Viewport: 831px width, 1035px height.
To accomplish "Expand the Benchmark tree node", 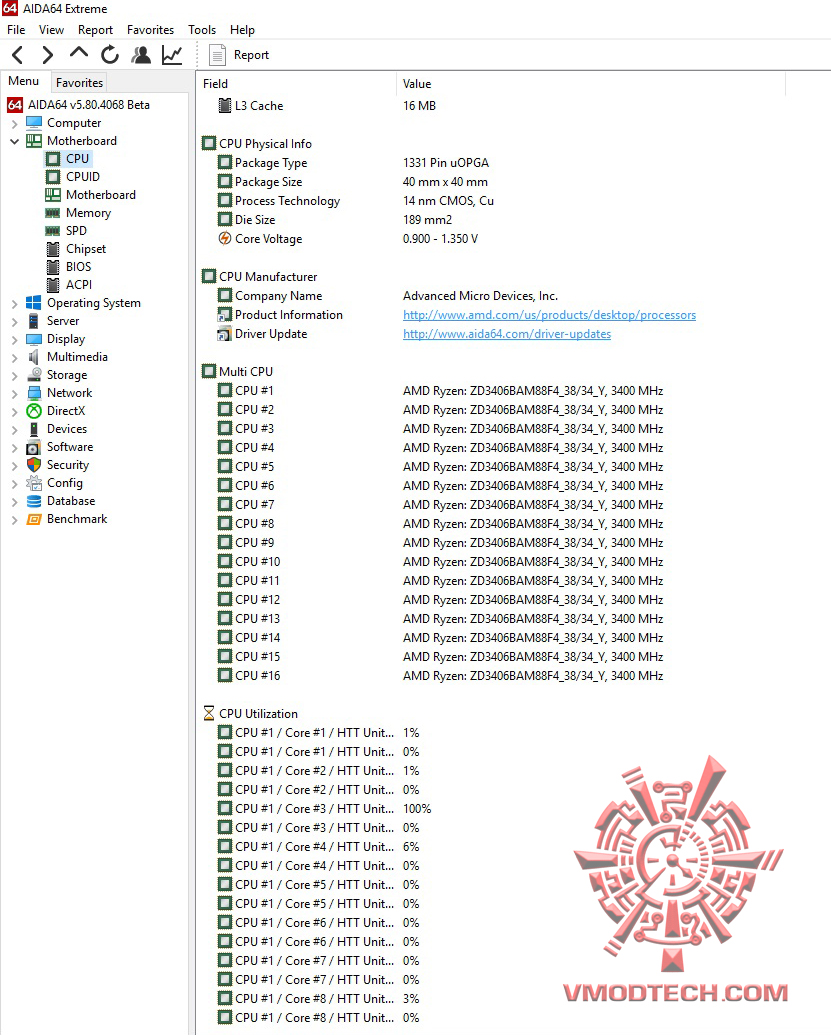I will 14,519.
